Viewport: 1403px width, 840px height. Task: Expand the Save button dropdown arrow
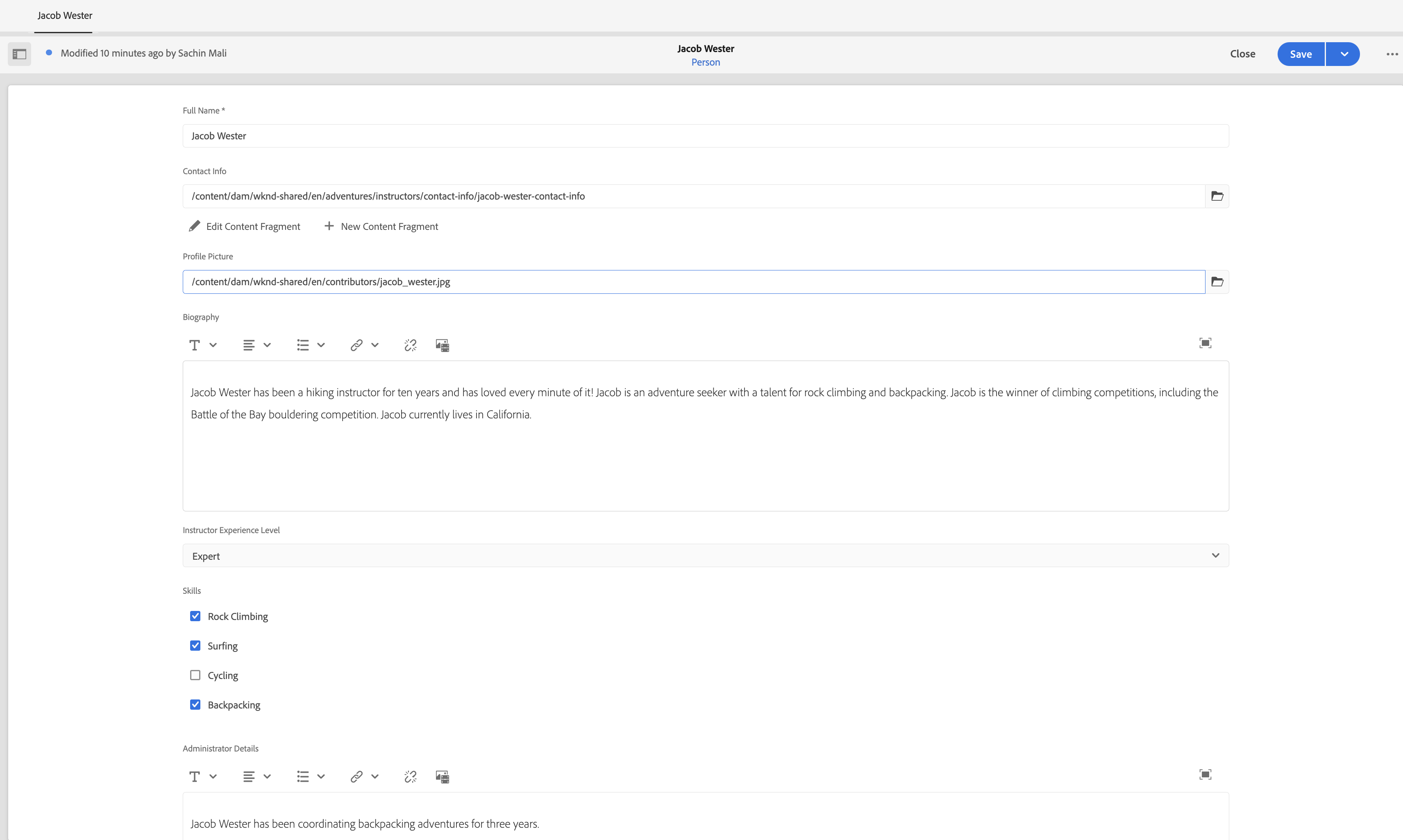pyautogui.click(x=1344, y=54)
